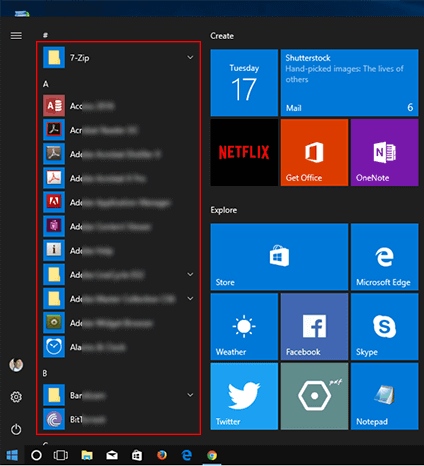The image size is (424, 466).
Task: Click the user account avatar
Action: 16,365
